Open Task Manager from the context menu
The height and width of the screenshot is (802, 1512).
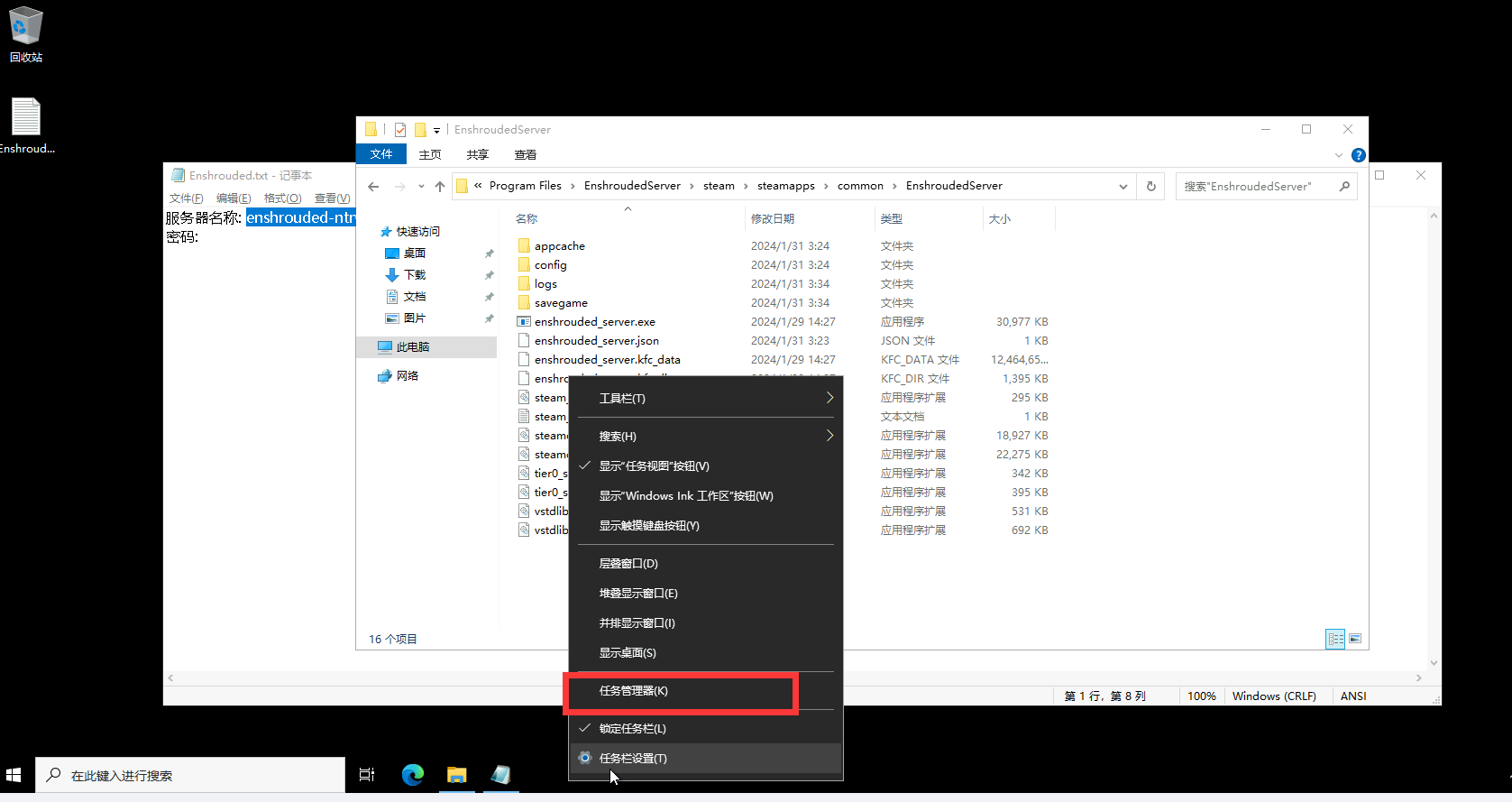click(706, 691)
